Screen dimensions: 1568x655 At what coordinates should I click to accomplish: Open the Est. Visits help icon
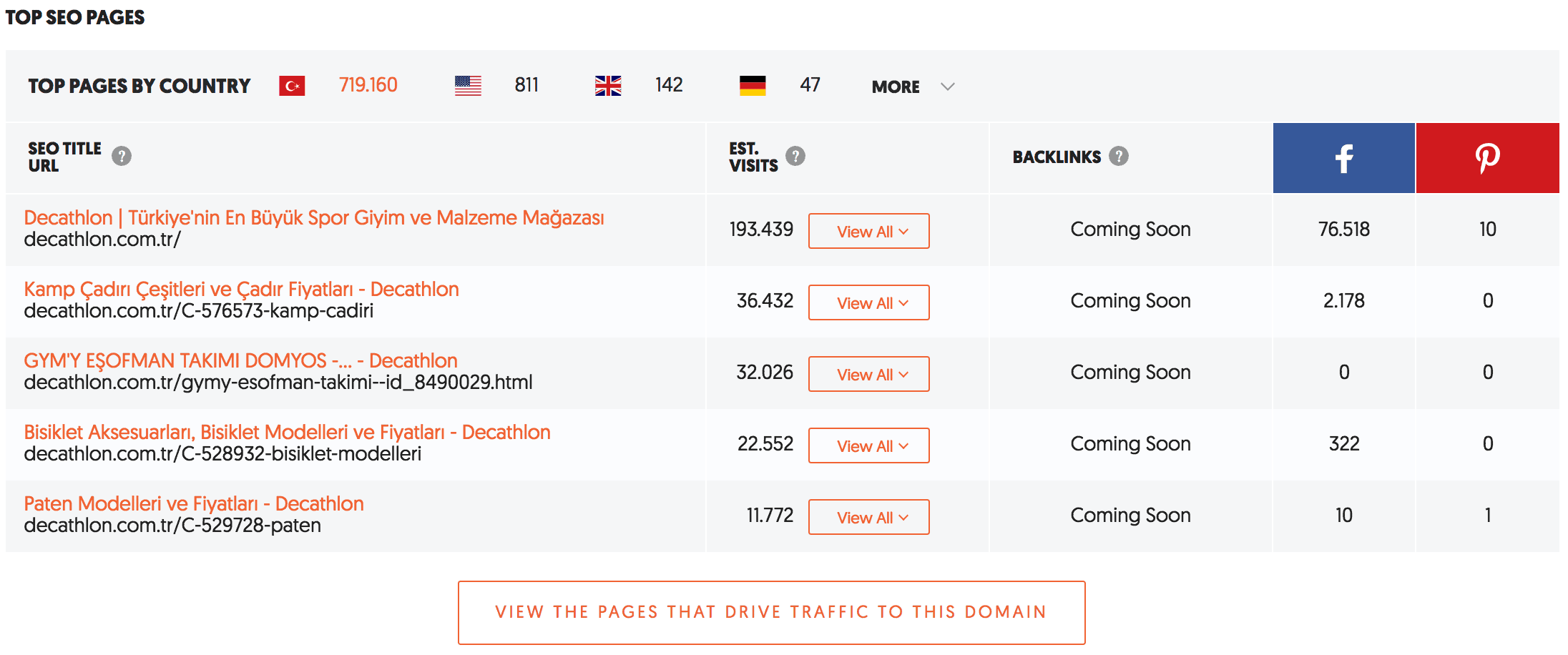[x=795, y=156]
